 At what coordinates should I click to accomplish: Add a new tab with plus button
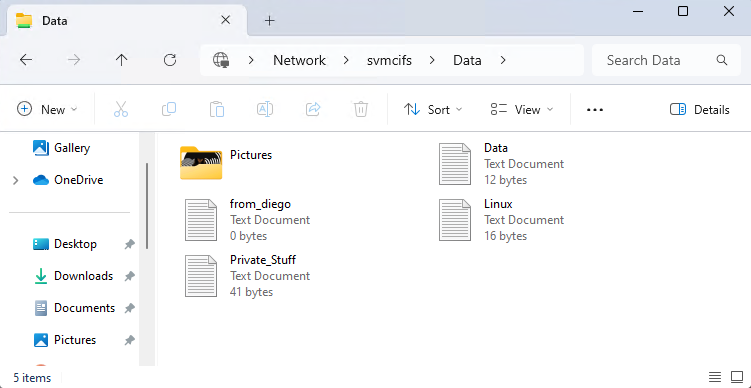pyautogui.click(x=270, y=21)
